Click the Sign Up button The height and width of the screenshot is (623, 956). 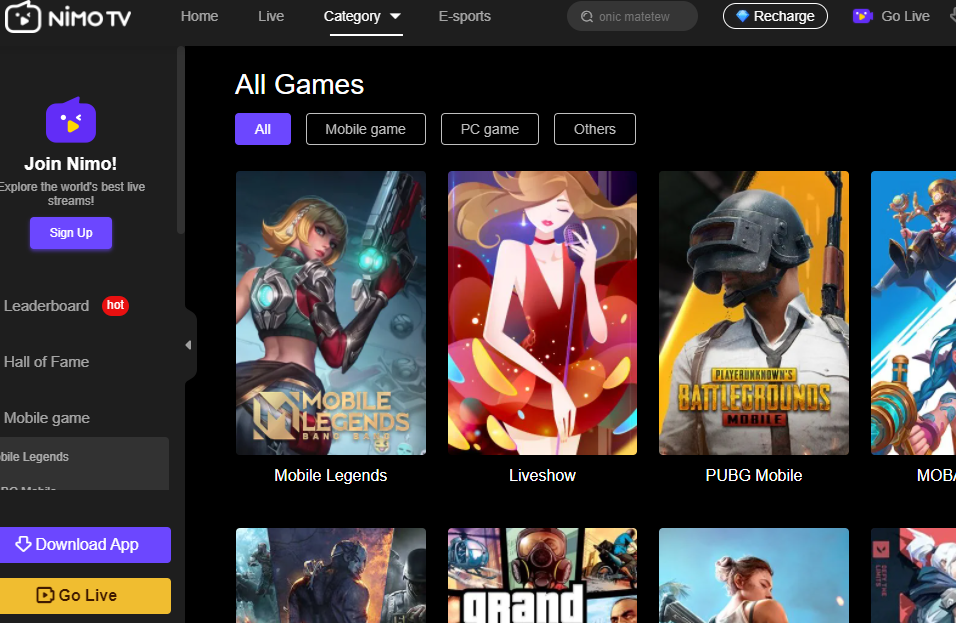tap(71, 233)
